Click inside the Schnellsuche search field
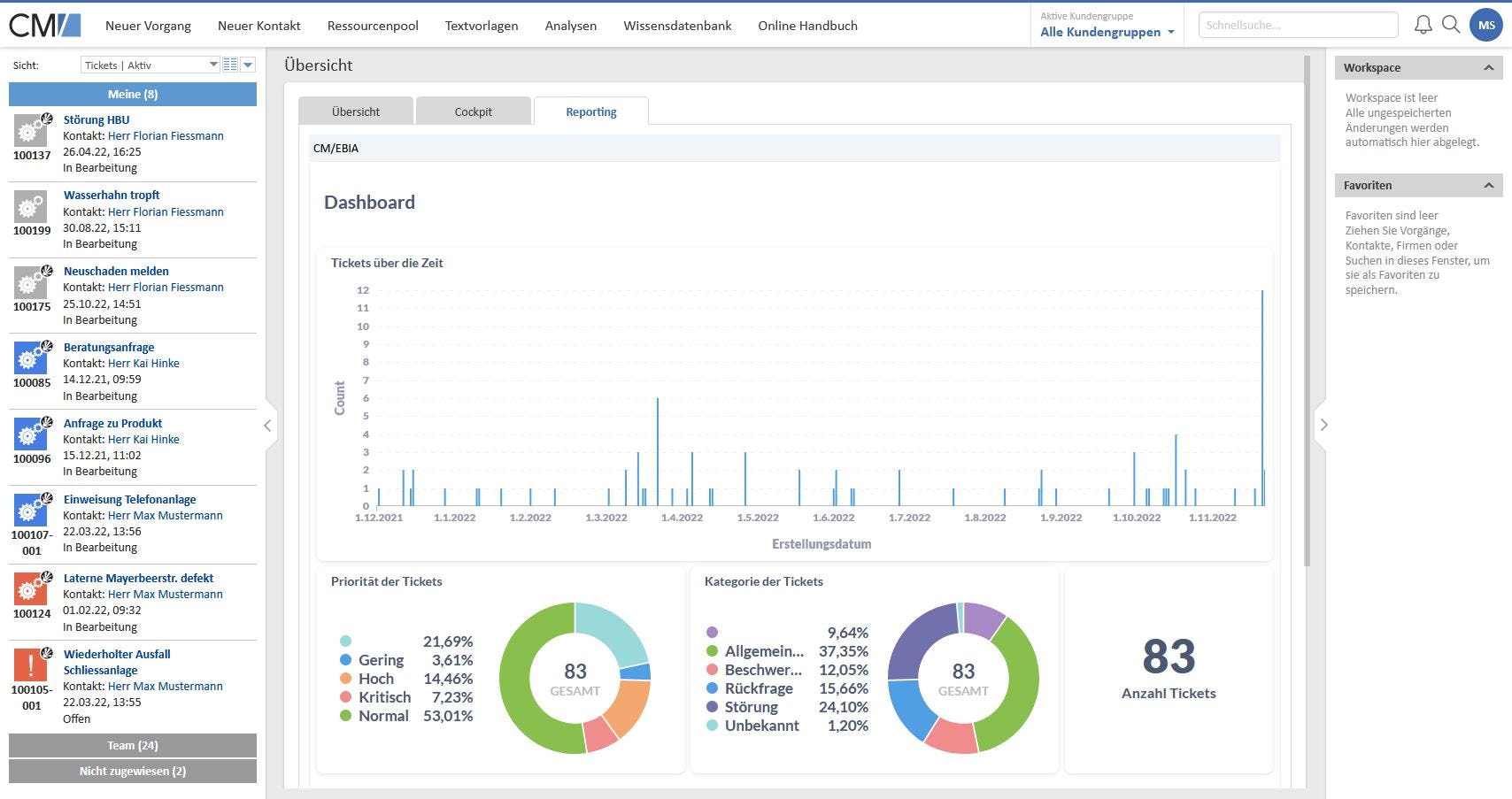1512x799 pixels. (x=1298, y=25)
